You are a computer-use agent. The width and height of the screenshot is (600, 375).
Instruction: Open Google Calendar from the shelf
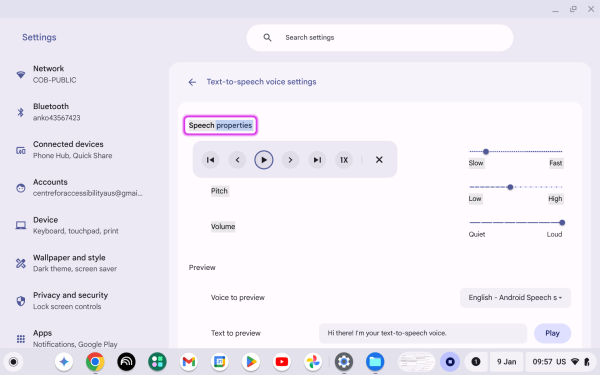coord(220,362)
